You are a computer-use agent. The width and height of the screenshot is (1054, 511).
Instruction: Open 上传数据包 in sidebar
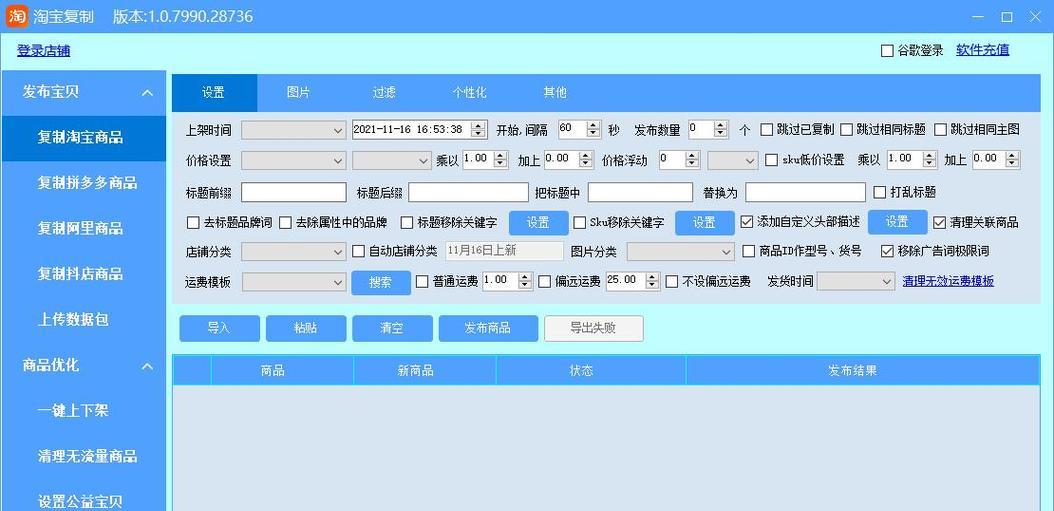83,320
